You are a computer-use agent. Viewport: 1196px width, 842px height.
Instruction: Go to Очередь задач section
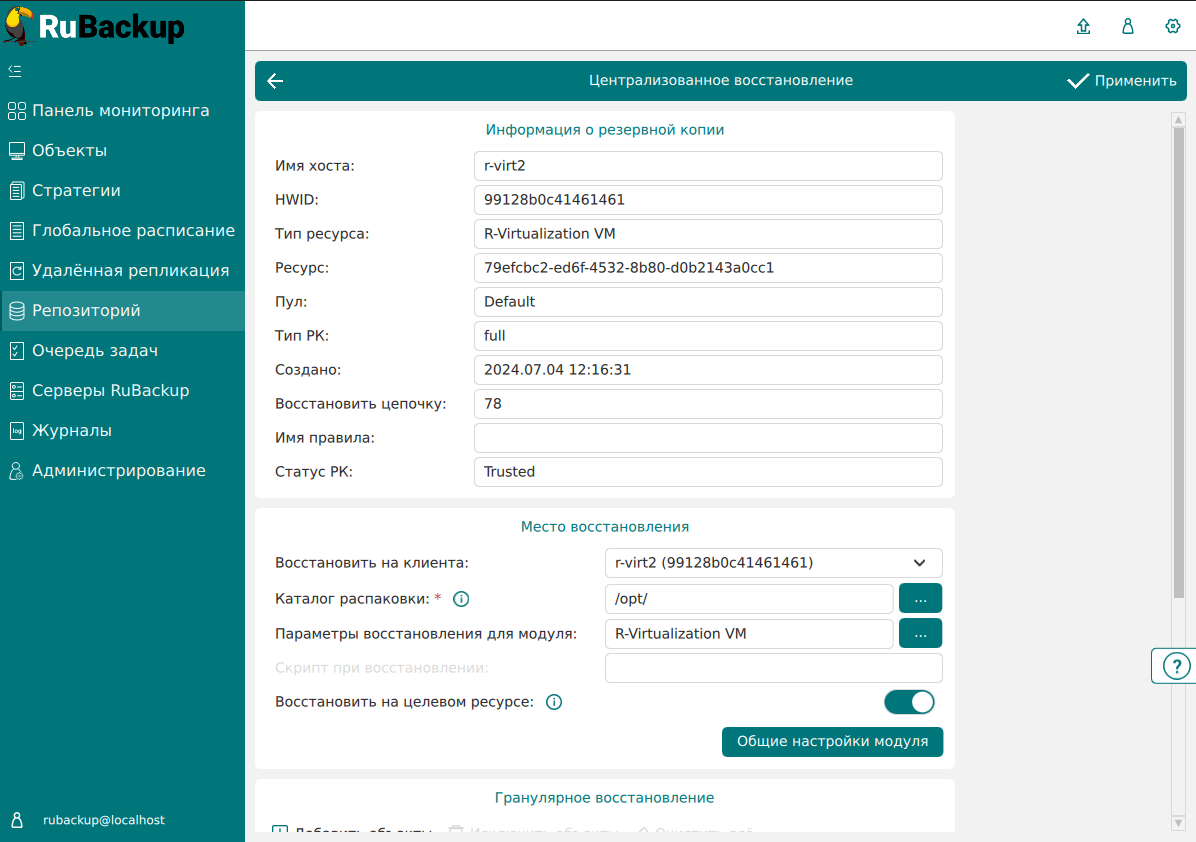(95, 351)
